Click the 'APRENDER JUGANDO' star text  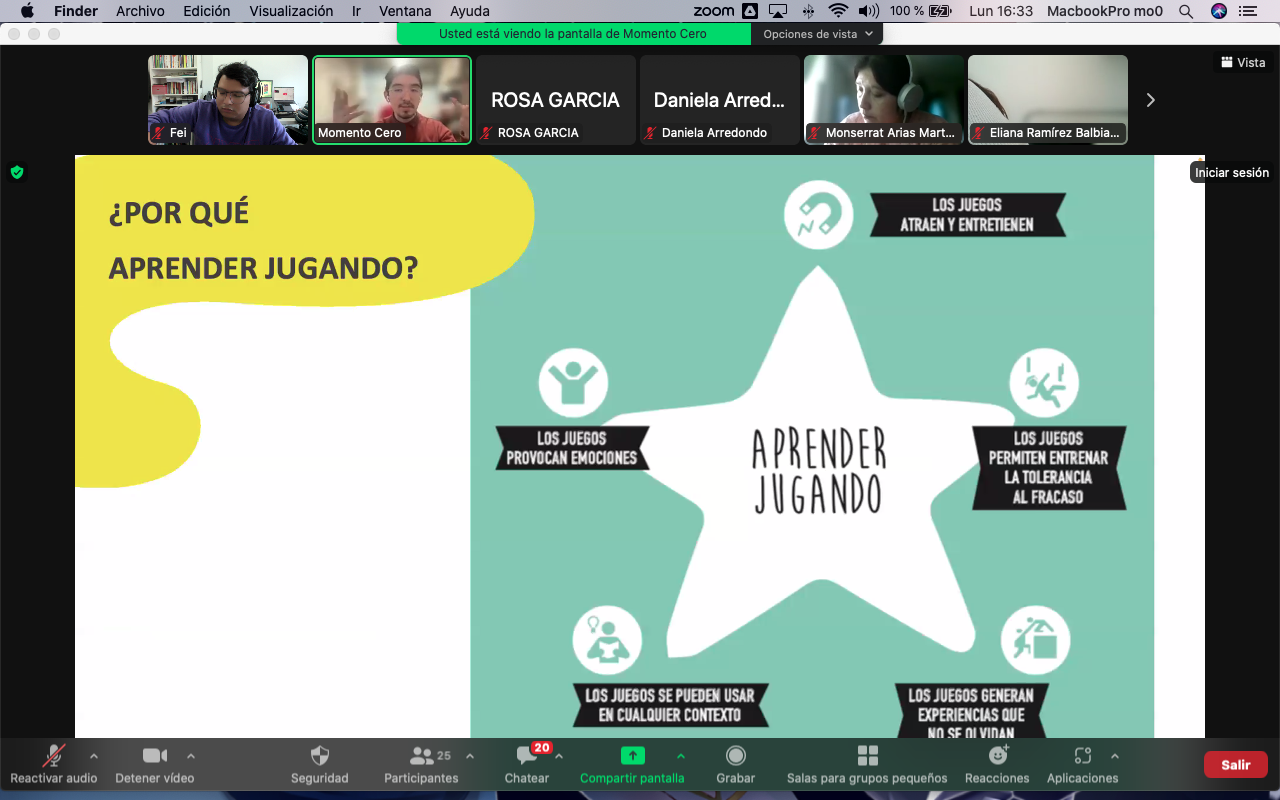tap(819, 470)
